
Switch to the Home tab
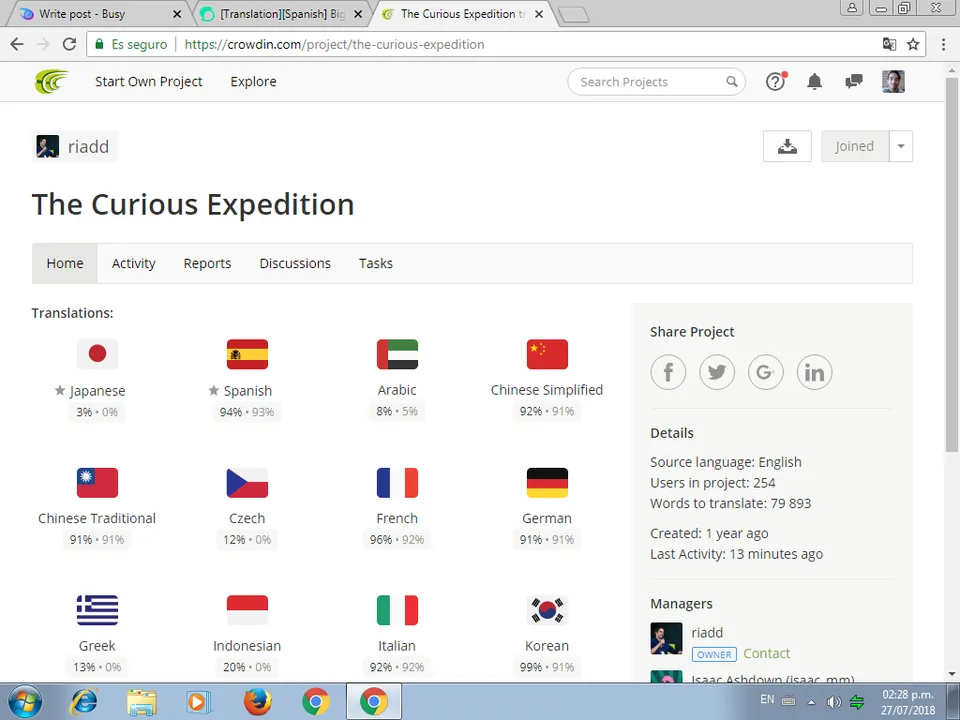(65, 263)
